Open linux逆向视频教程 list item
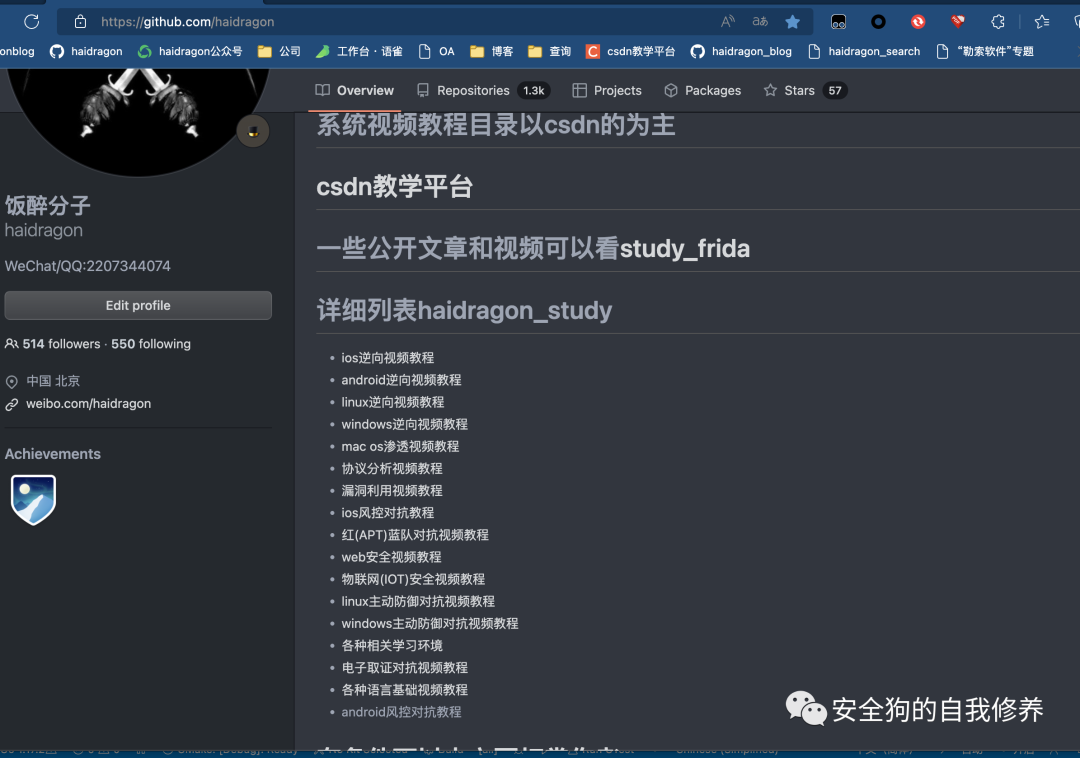Image resolution: width=1080 pixels, height=758 pixels. pyautogui.click(x=393, y=402)
